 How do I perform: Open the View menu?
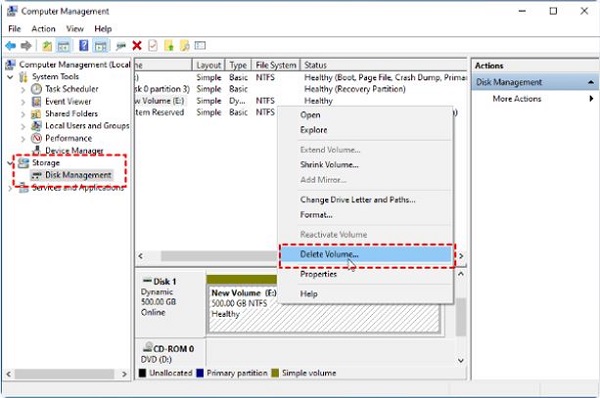tap(75, 29)
